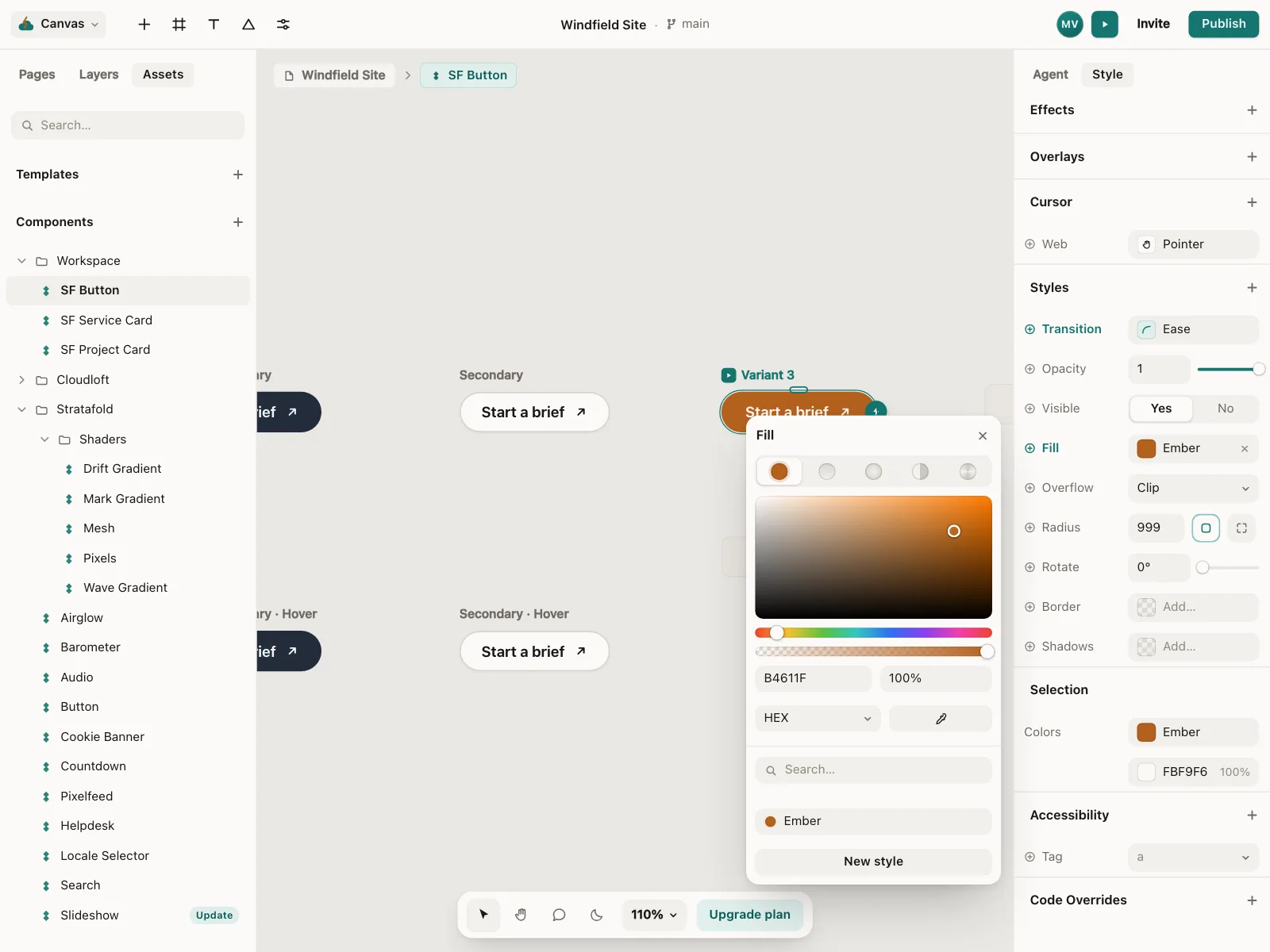Select the uniform radius icon

[x=1206, y=528]
